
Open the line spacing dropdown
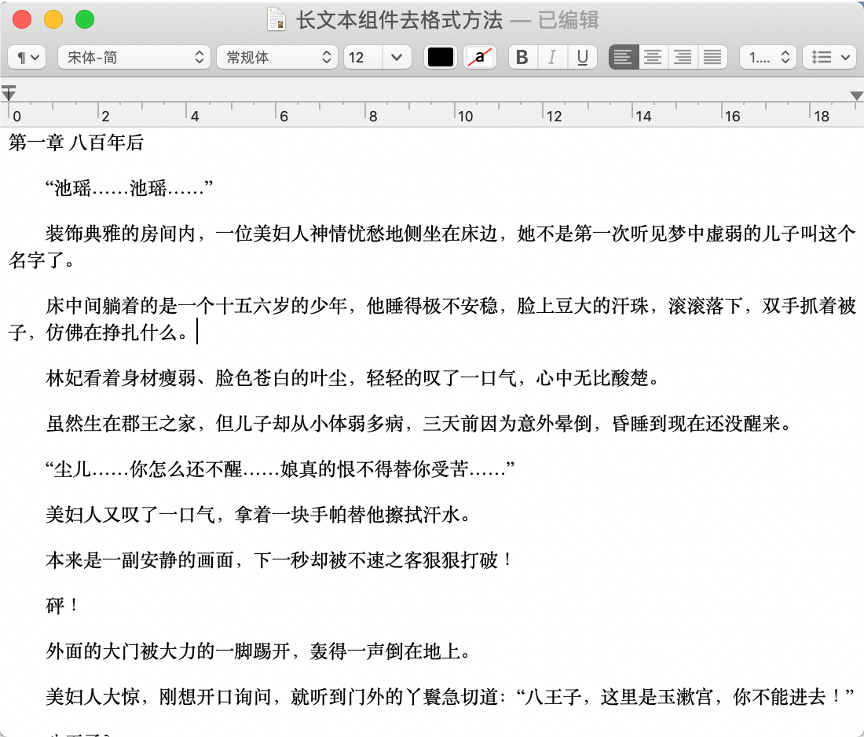pos(768,57)
